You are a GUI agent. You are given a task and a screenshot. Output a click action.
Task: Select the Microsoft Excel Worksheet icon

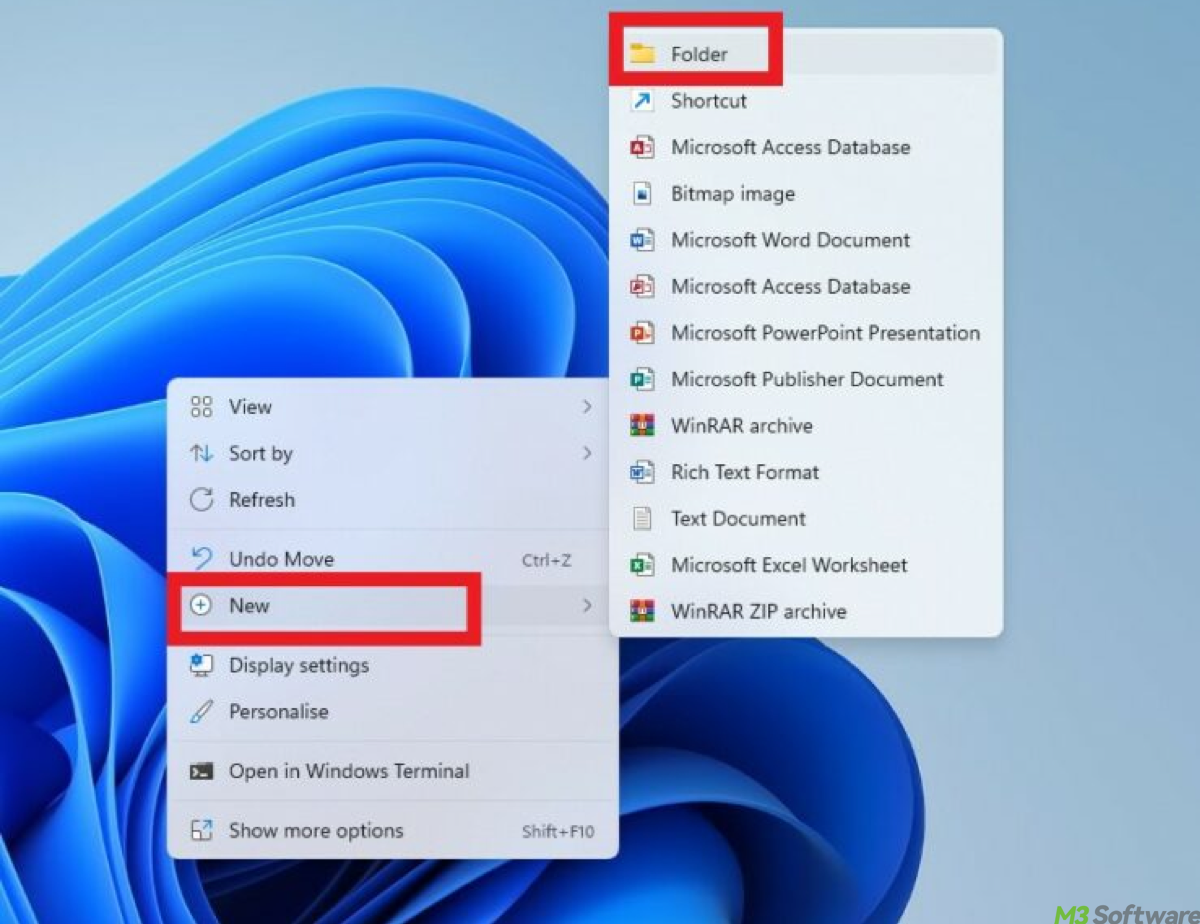click(x=642, y=565)
